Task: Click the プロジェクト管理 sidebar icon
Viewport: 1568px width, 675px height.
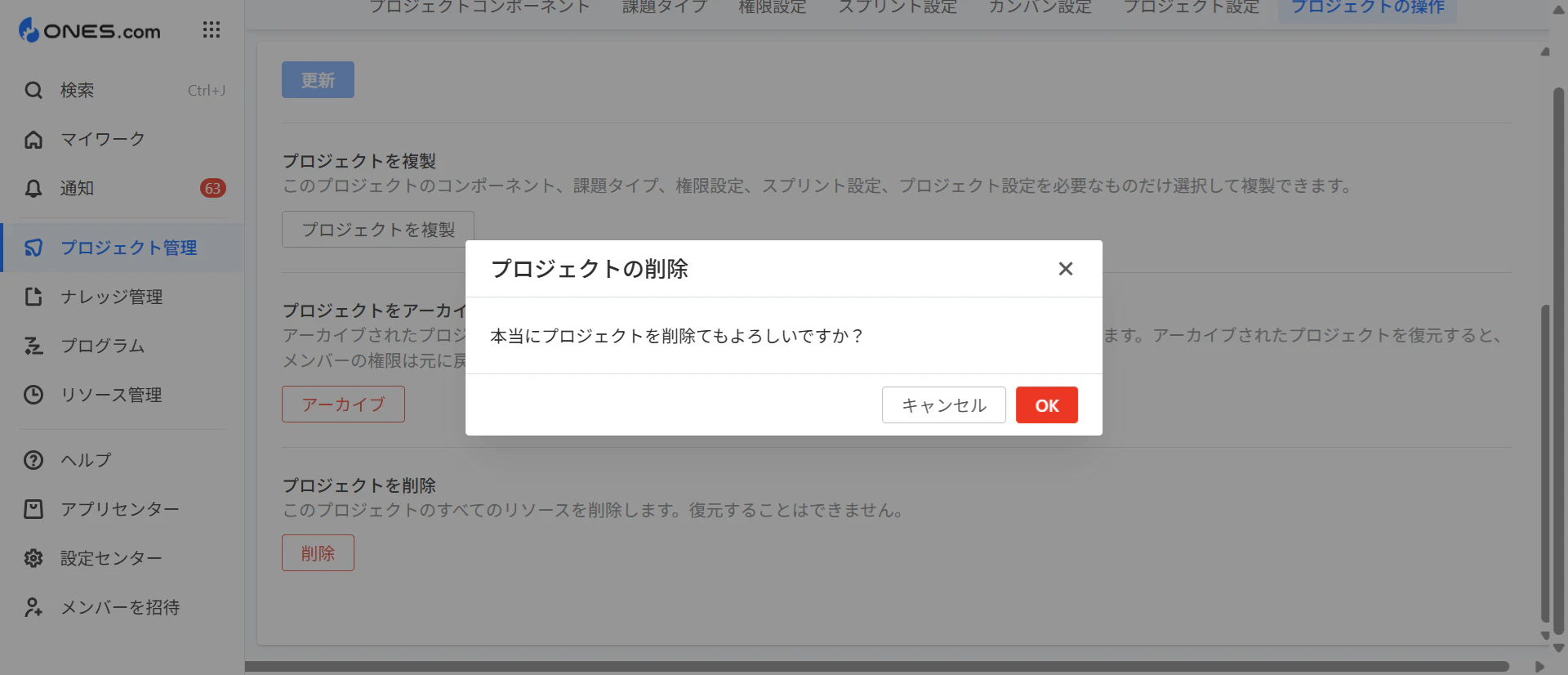Action: [33, 248]
